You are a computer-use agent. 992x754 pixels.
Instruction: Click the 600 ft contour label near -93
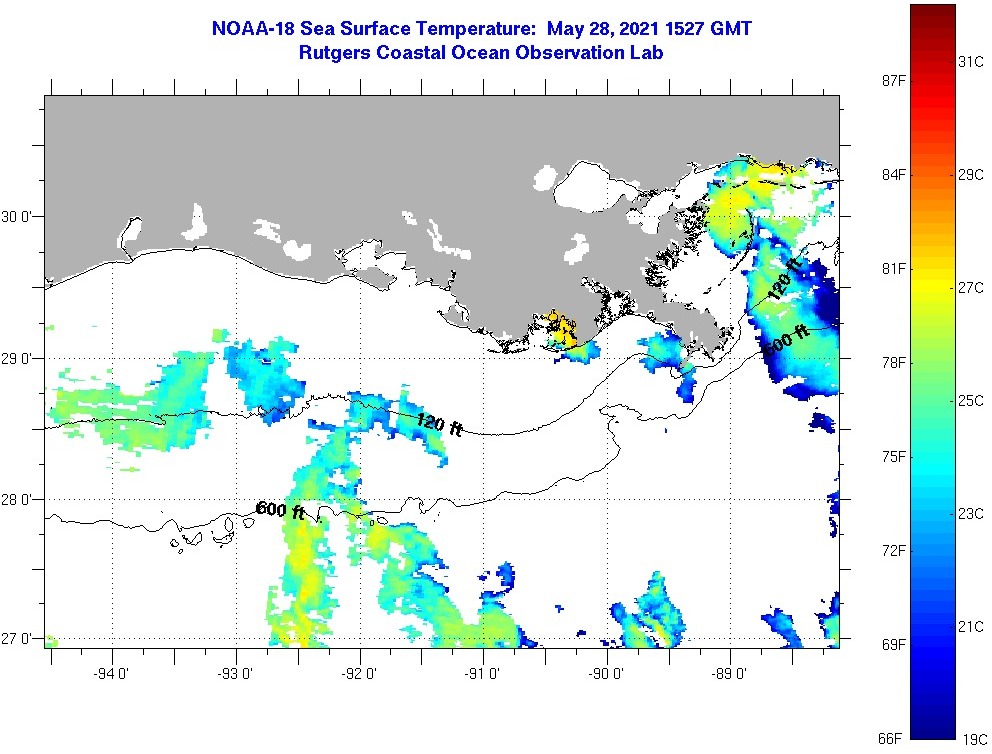(280, 510)
